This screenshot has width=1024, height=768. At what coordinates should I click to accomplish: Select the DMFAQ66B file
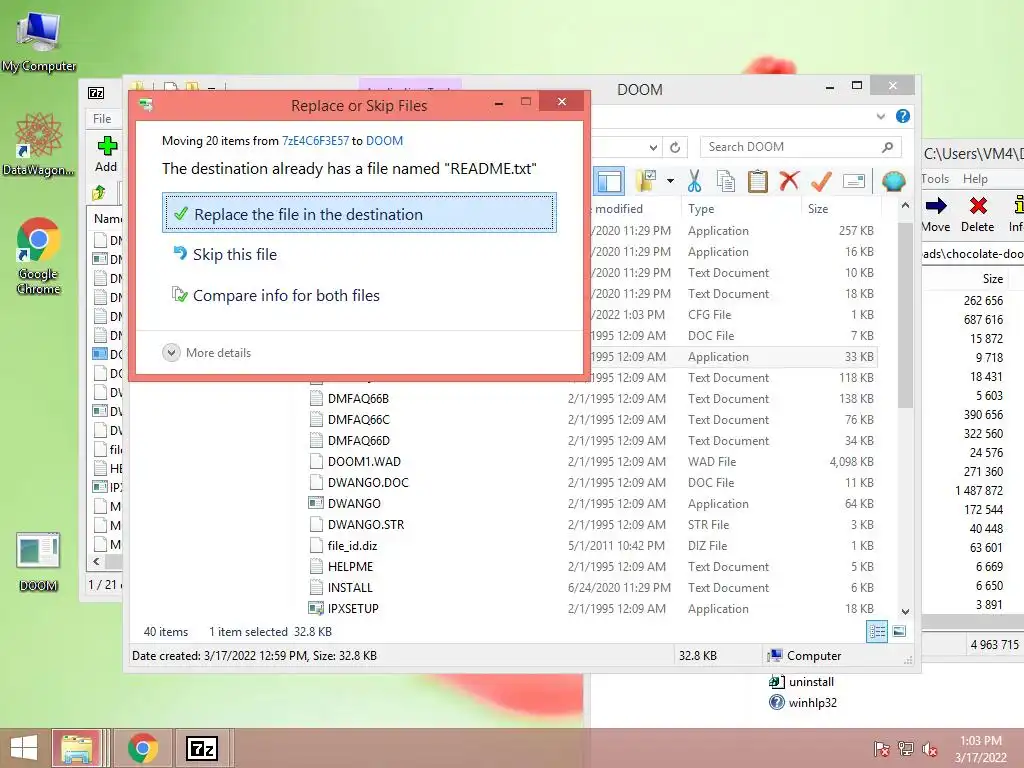coord(358,398)
